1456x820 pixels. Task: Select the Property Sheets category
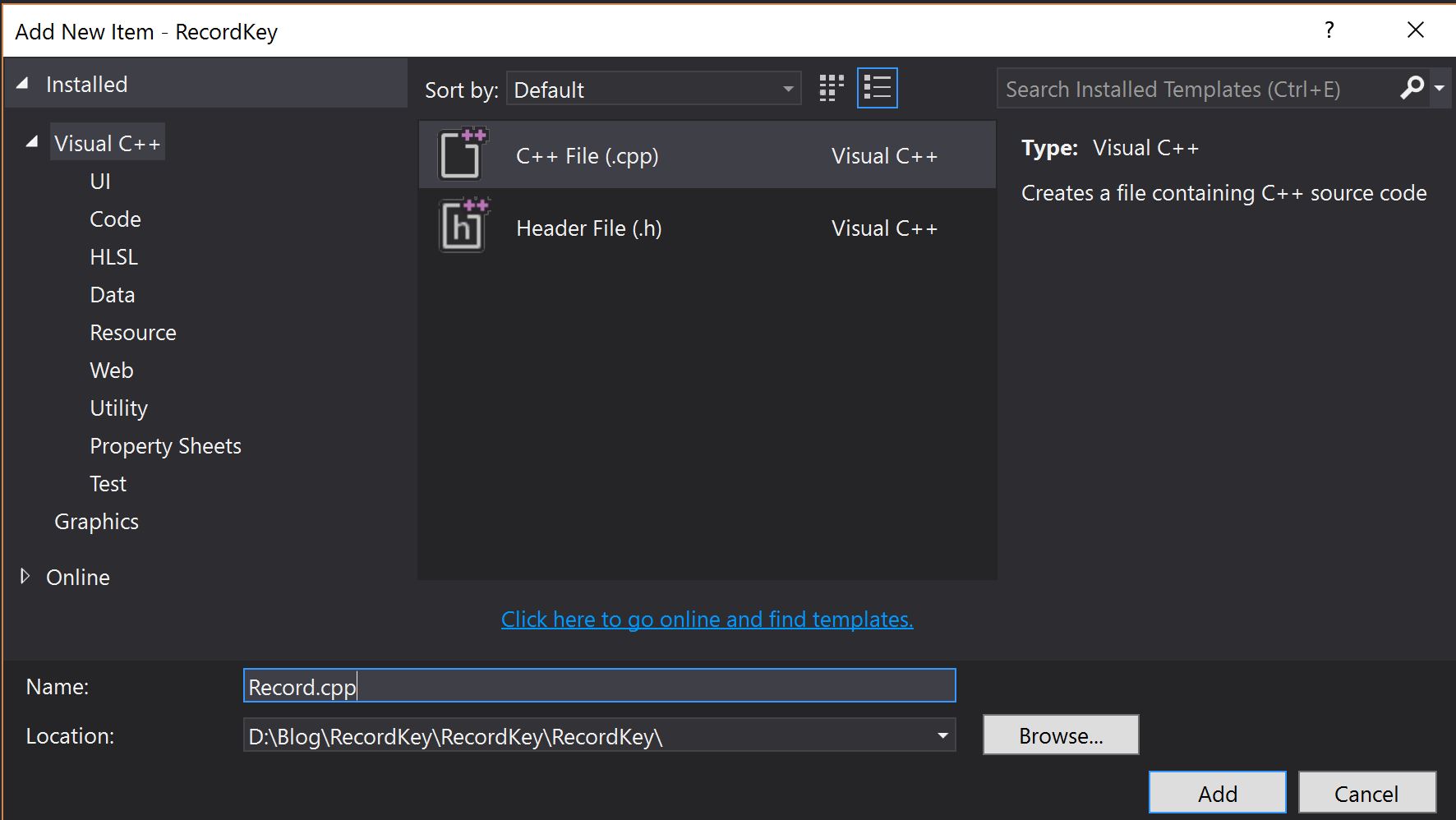[165, 445]
